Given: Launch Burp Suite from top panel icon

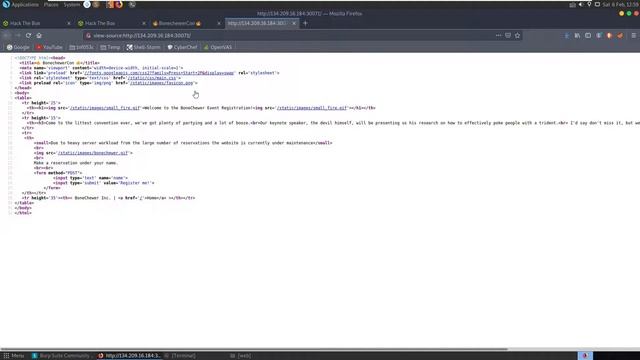Looking at the screenshot, I should [110, 4].
